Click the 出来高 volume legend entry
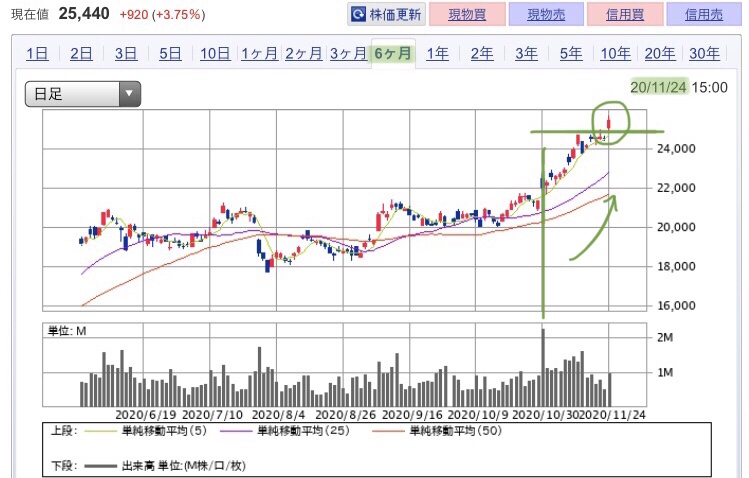Screen dimensions: 749x478 [x=165, y=466]
